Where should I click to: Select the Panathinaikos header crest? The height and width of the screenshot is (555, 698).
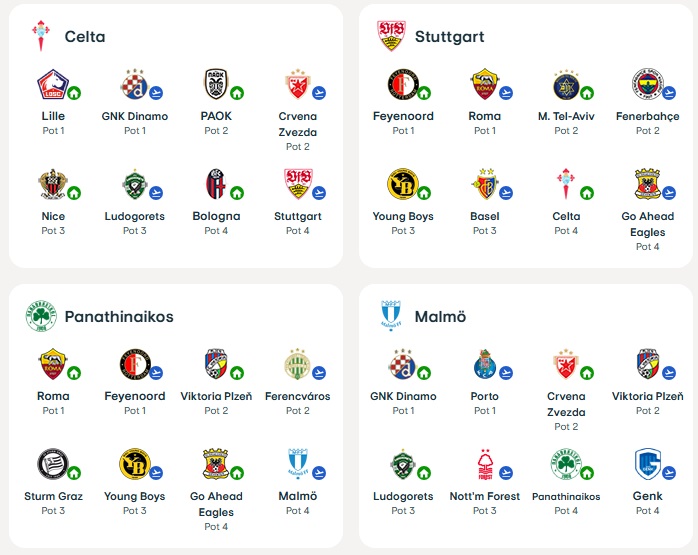point(40,316)
